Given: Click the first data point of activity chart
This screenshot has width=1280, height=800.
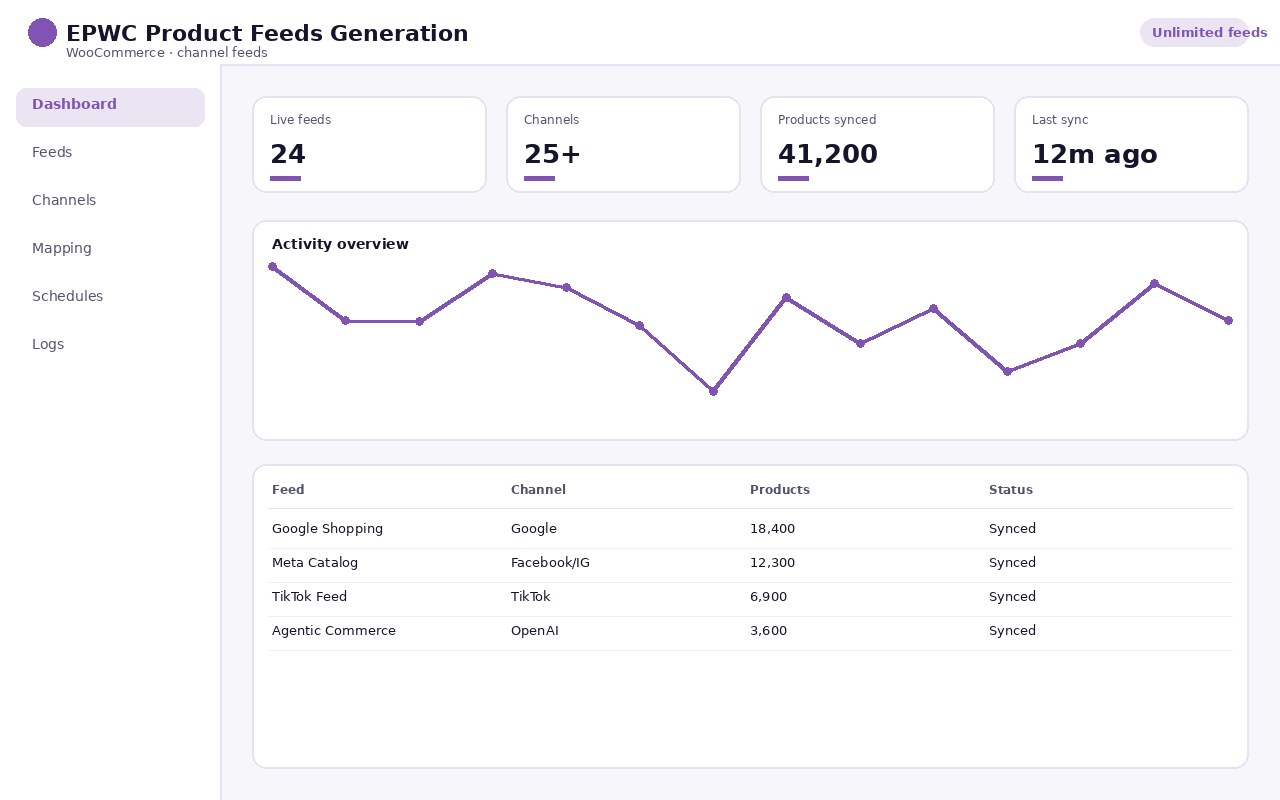Looking at the screenshot, I should point(272,266).
